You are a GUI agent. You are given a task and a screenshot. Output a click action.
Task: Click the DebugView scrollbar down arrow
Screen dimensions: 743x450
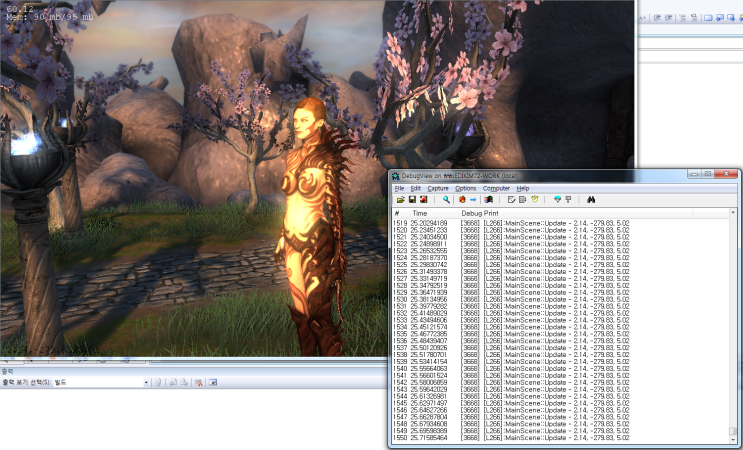(733, 439)
